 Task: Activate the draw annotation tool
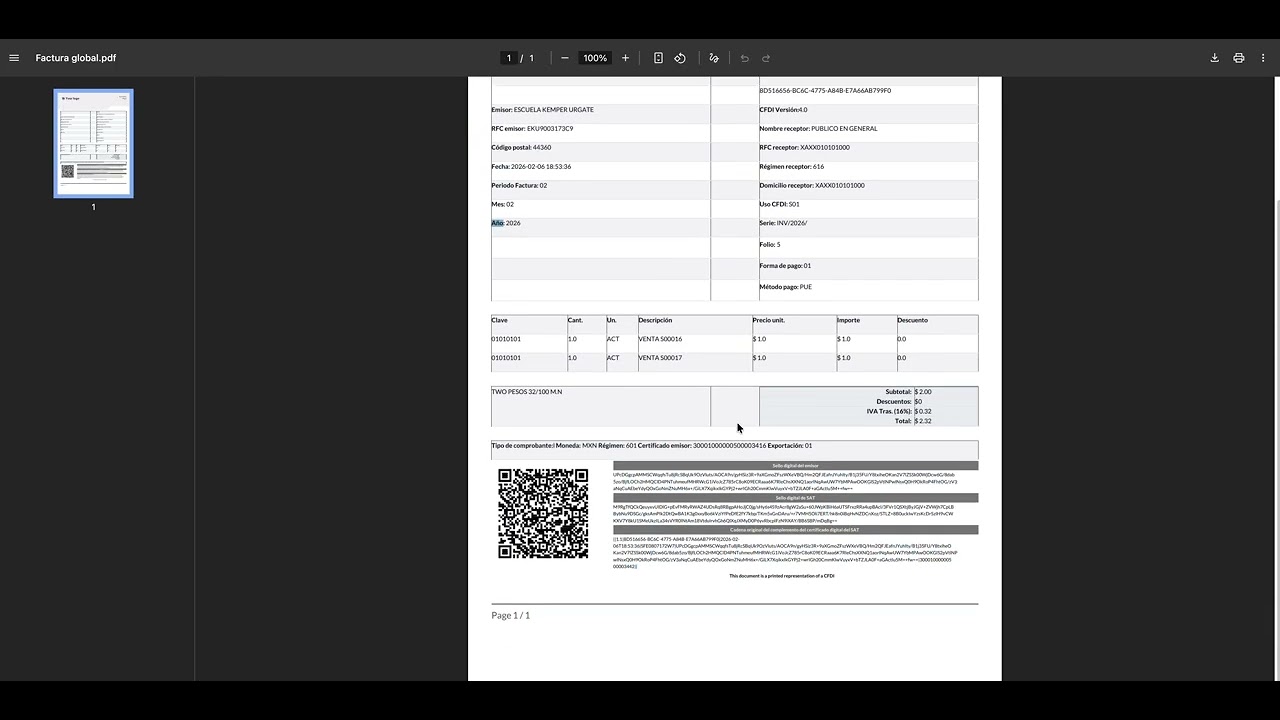(x=714, y=58)
